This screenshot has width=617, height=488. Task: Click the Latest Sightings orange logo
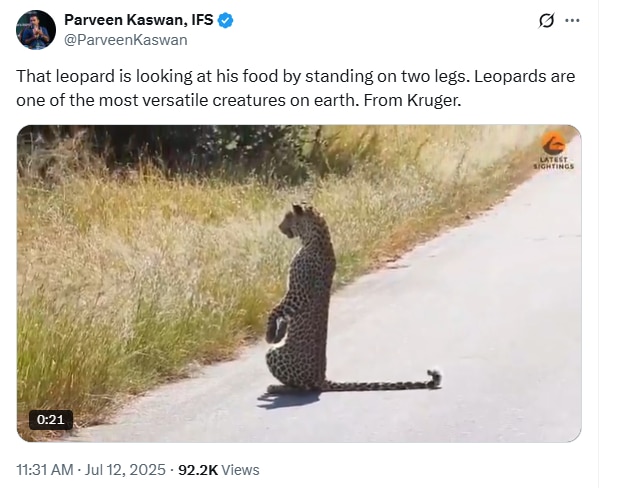click(554, 144)
